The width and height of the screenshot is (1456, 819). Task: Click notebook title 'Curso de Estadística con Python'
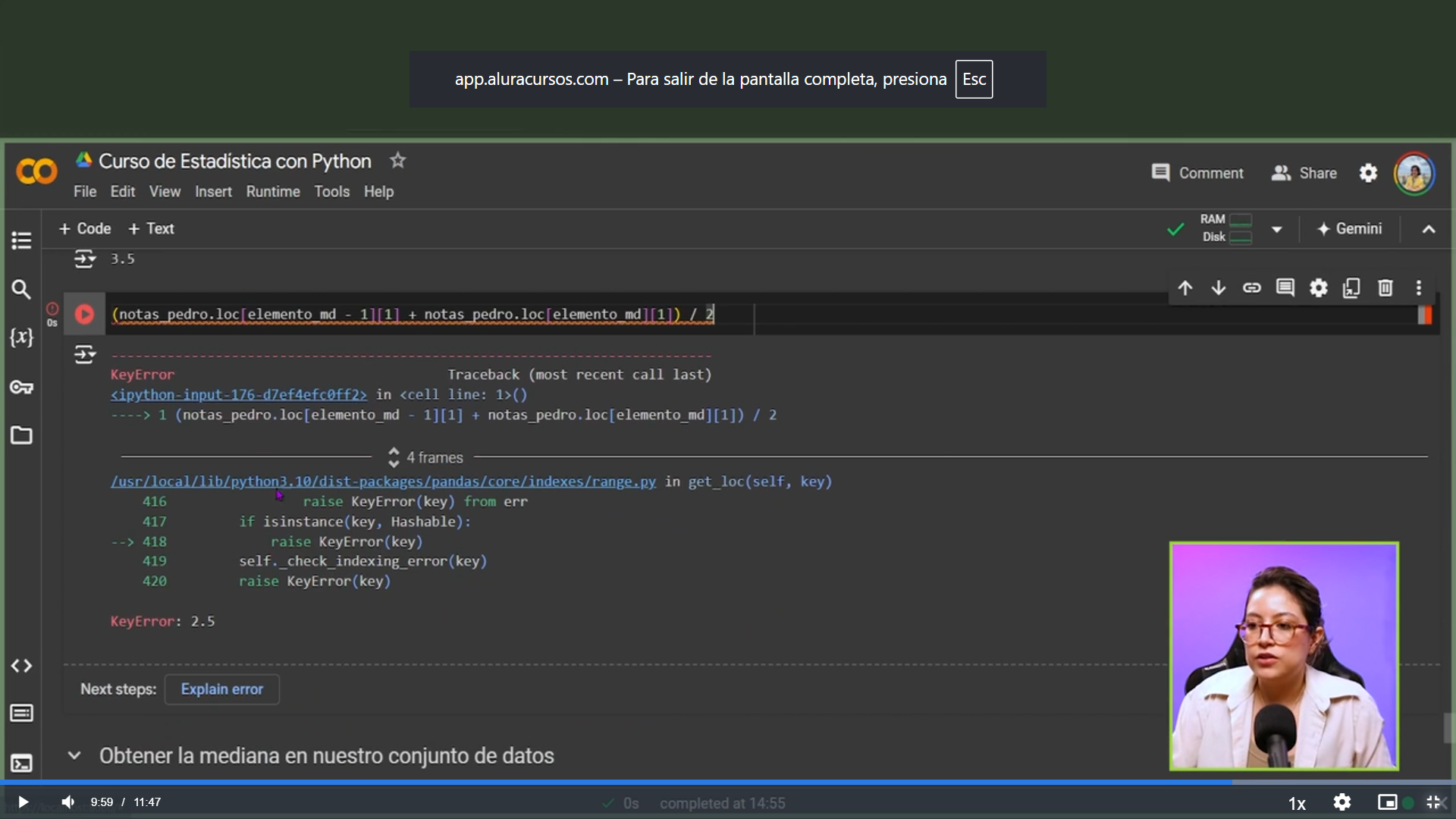click(235, 162)
